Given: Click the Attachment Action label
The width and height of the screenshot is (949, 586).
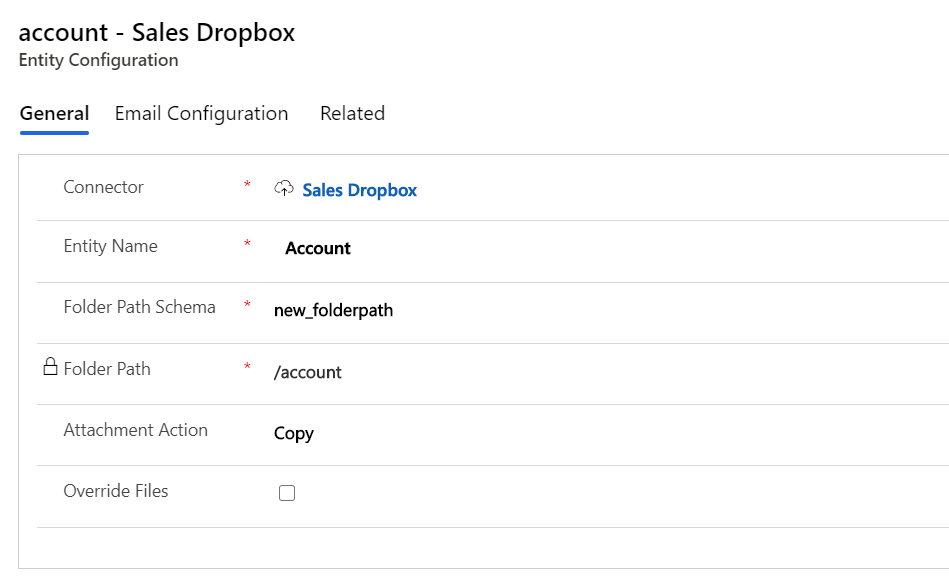Looking at the screenshot, I should coord(136,430).
